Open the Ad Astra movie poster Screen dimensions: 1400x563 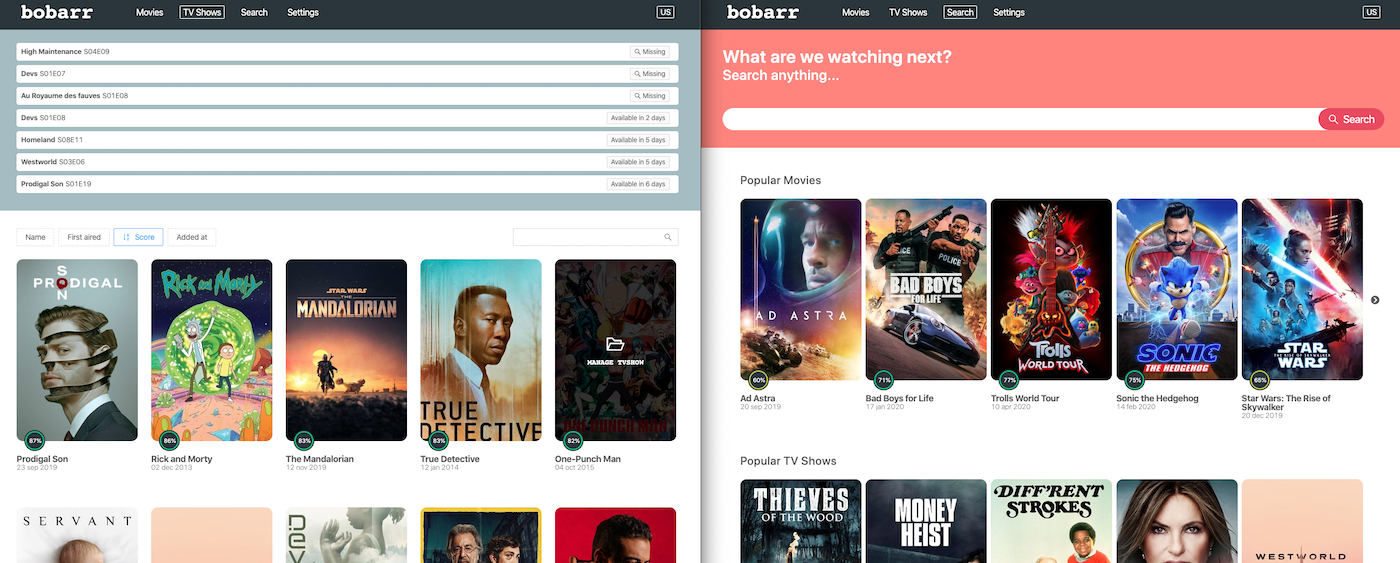click(801, 289)
